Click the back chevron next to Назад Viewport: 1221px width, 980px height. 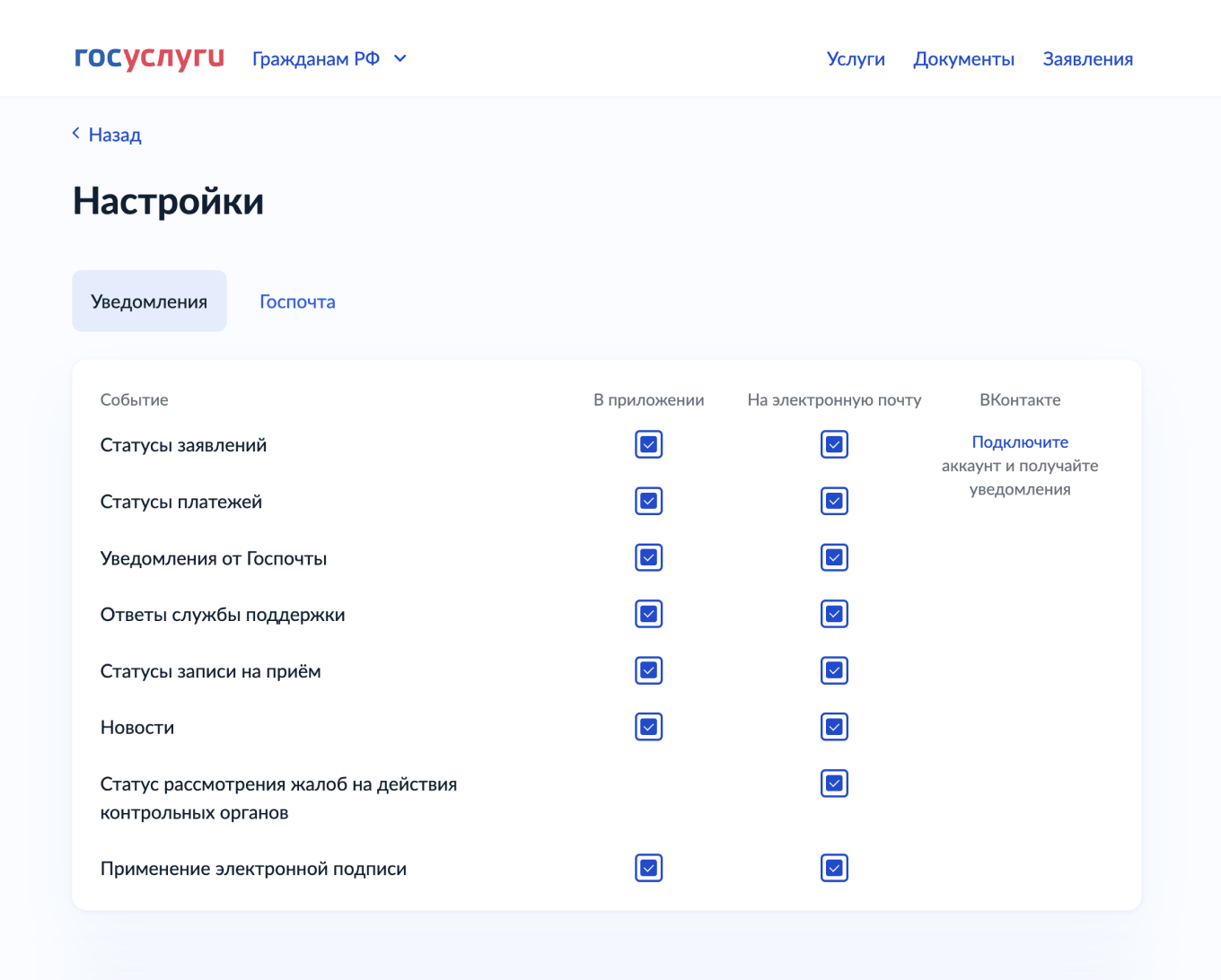point(75,133)
